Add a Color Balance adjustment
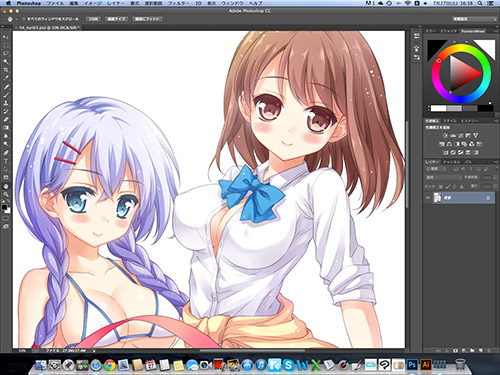500x375 pixels. 449,144
